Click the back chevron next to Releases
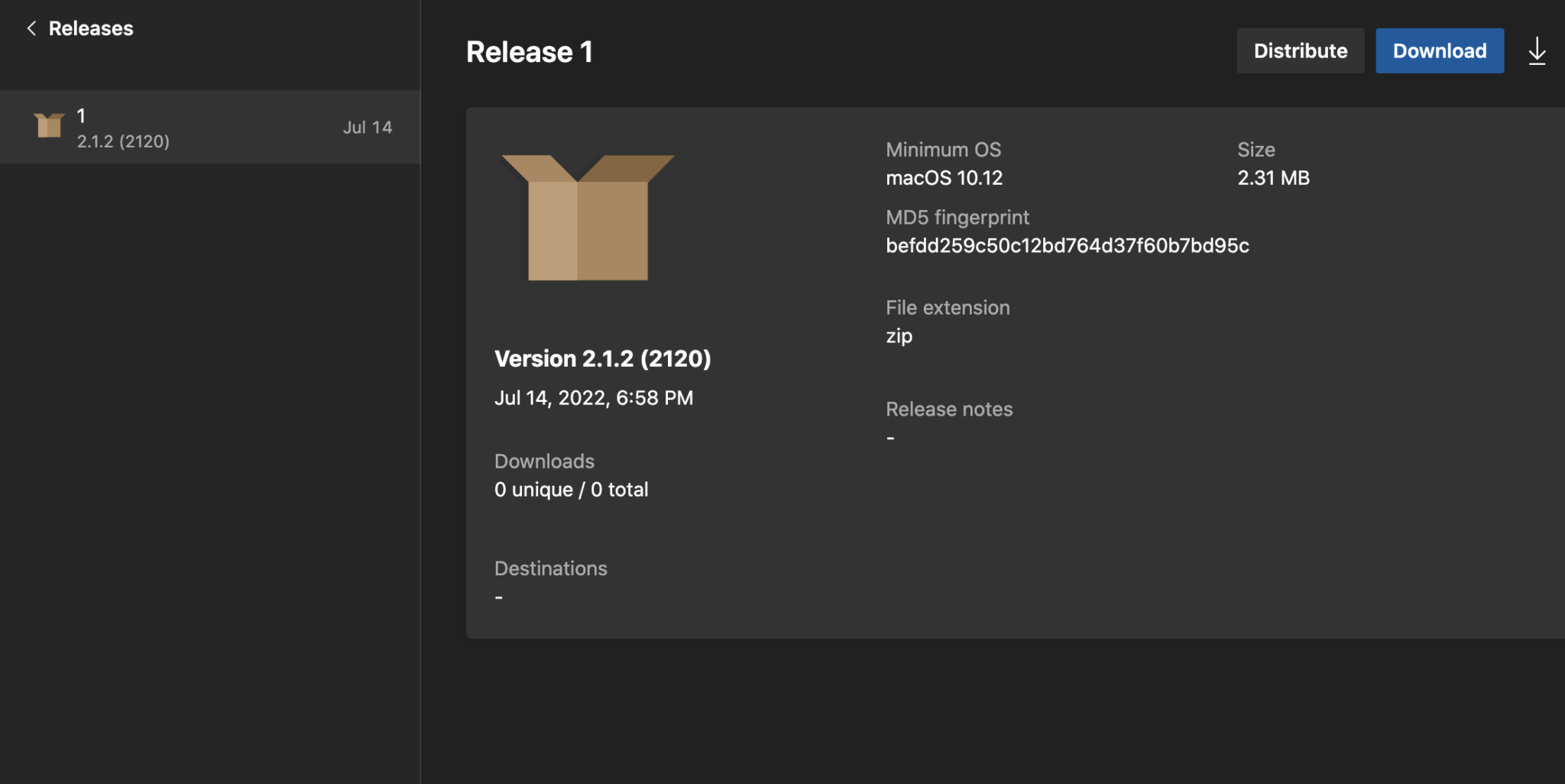 tap(31, 28)
